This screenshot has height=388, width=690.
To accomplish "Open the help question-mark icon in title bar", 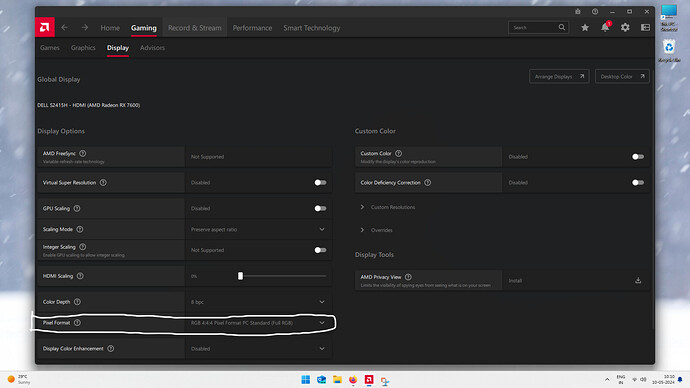I will (x=595, y=11).
